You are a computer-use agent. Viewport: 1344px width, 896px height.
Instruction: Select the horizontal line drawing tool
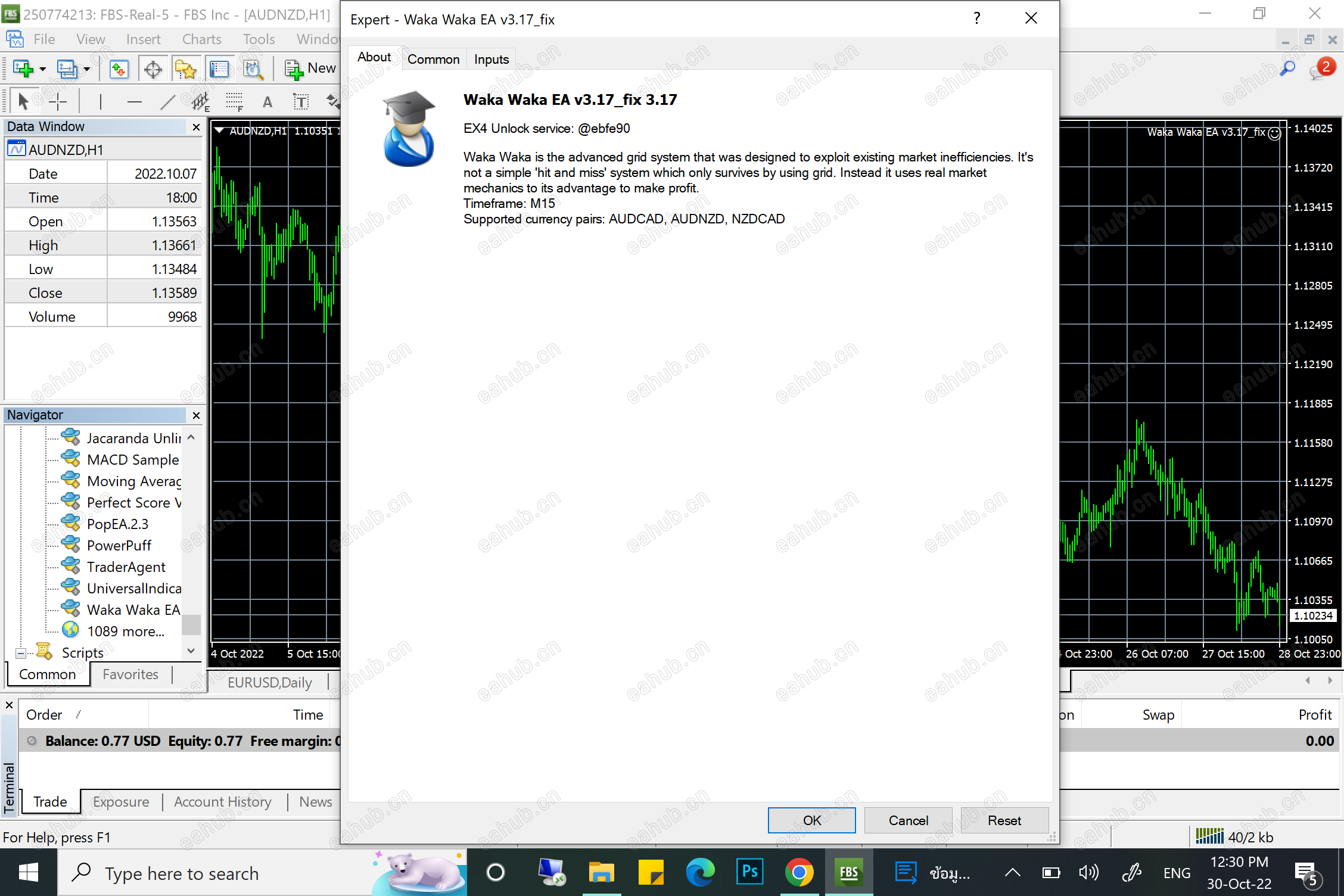pos(133,101)
